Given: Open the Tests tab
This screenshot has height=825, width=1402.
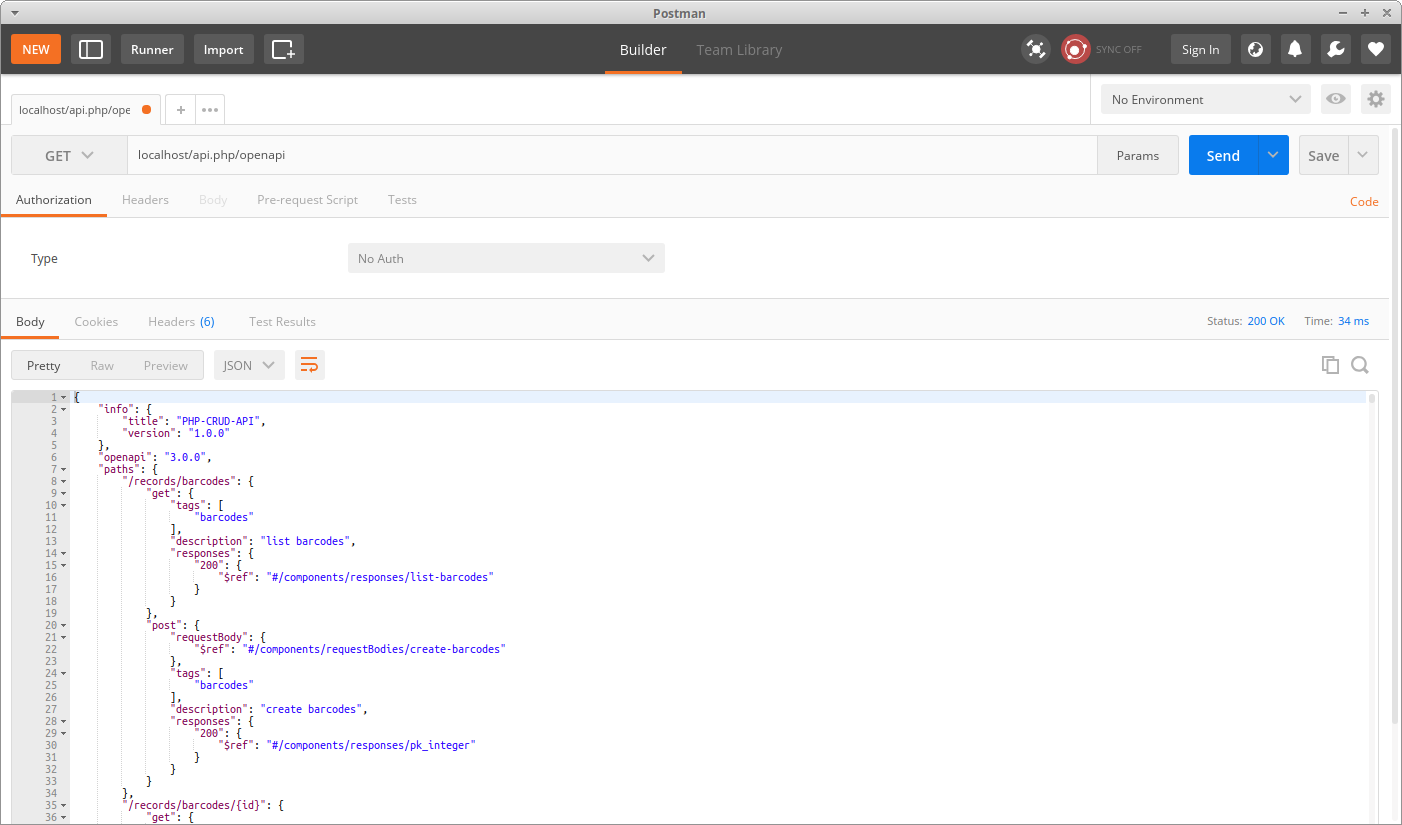Looking at the screenshot, I should pyautogui.click(x=402, y=199).
